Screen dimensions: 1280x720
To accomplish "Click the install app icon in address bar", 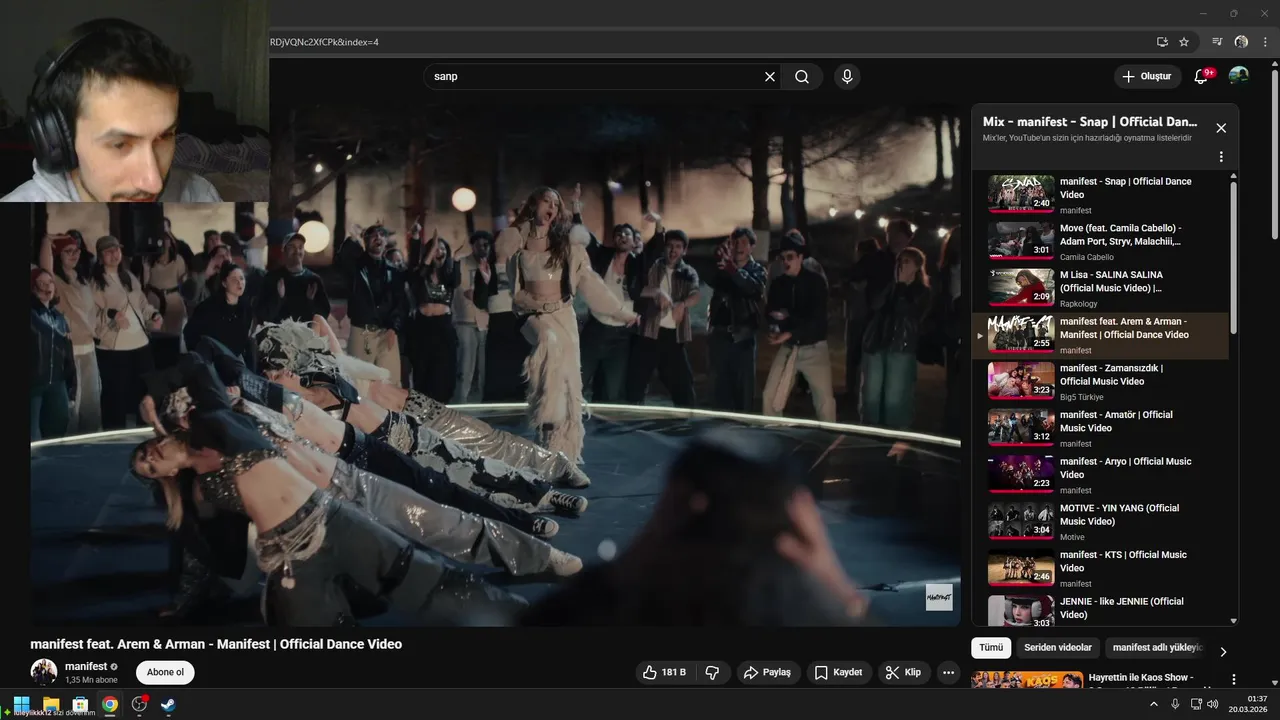I will (x=1162, y=42).
